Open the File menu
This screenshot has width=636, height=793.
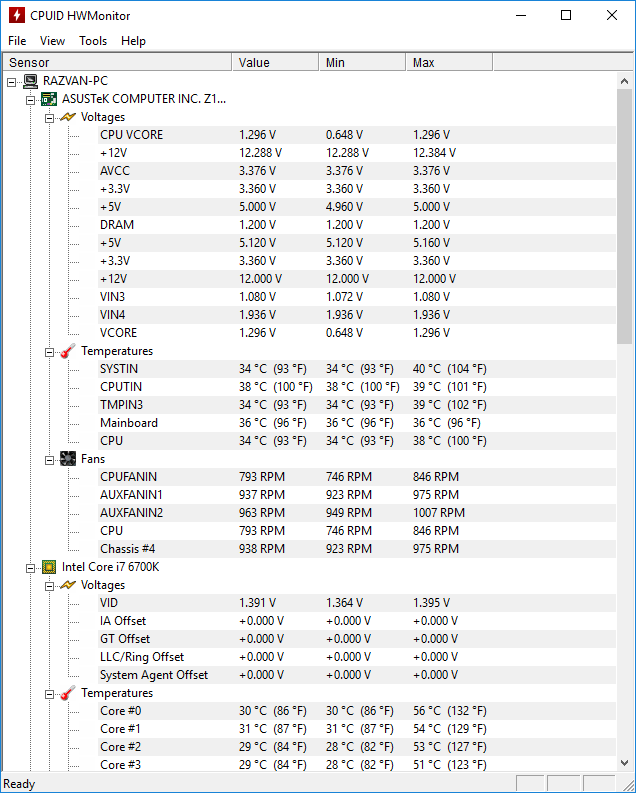(17, 41)
